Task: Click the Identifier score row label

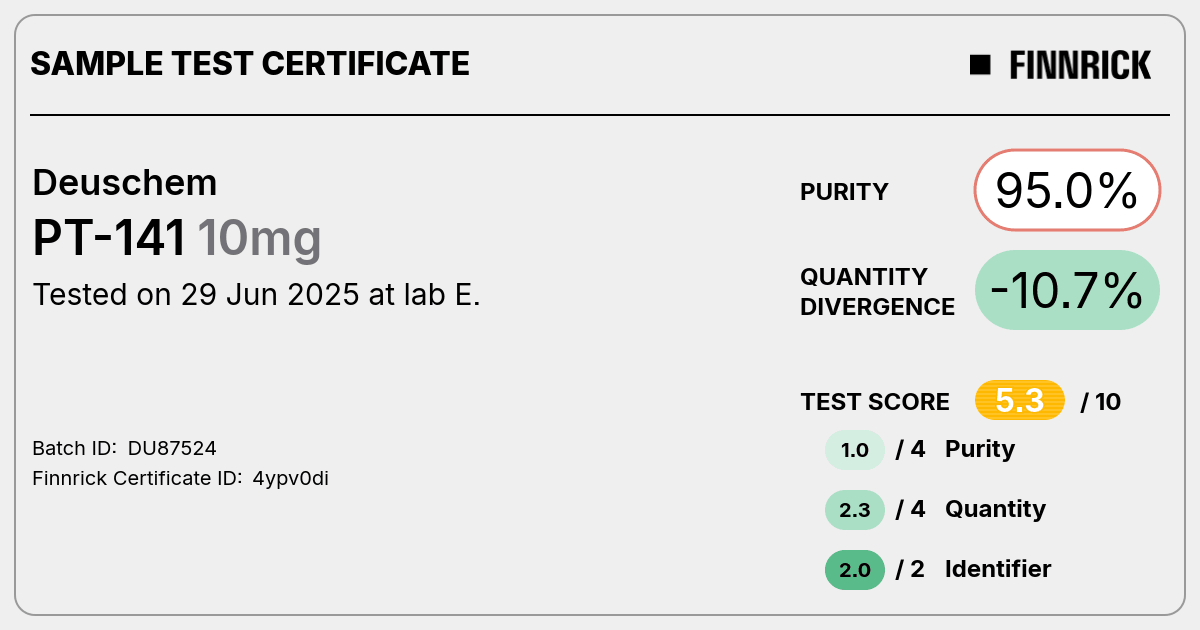Action: pos(998,569)
